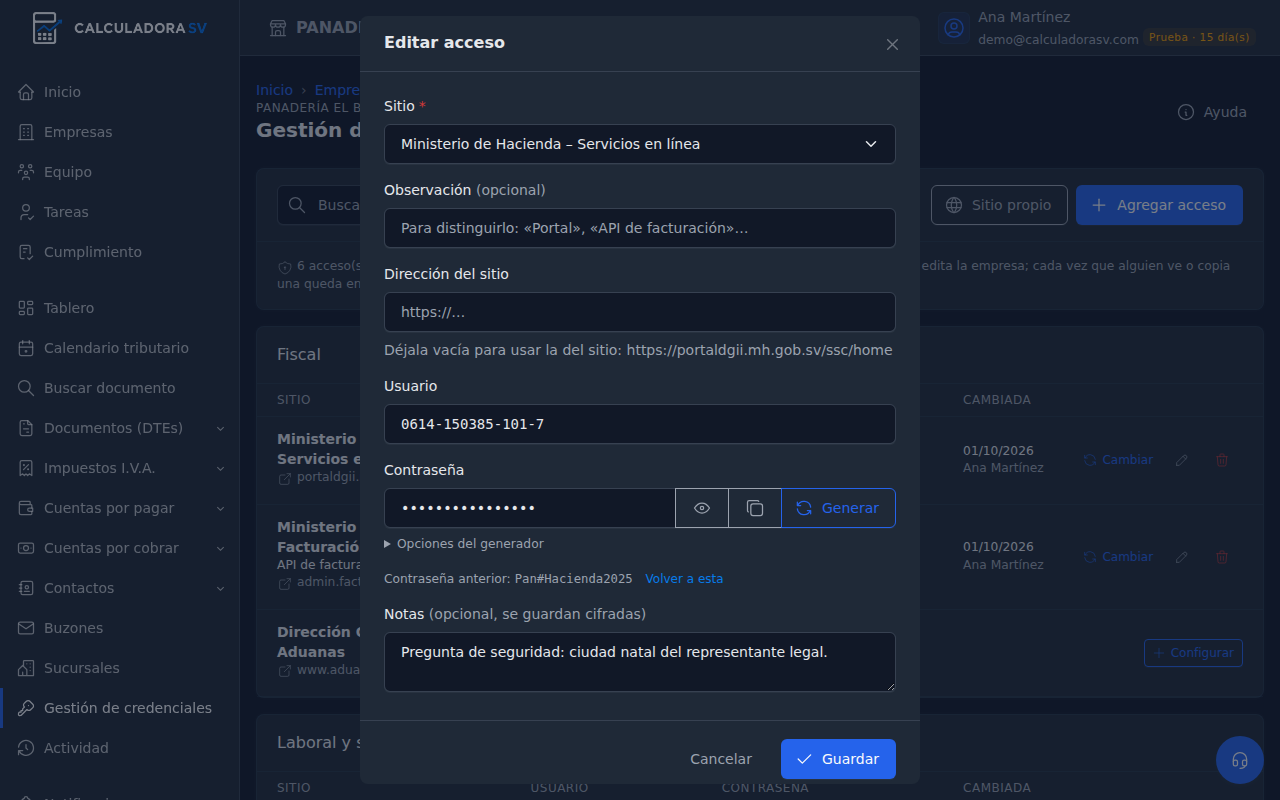The width and height of the screenshot is (1280, 800).
Task: Click into the Notas text area
Action: click(x=640, y=662)
